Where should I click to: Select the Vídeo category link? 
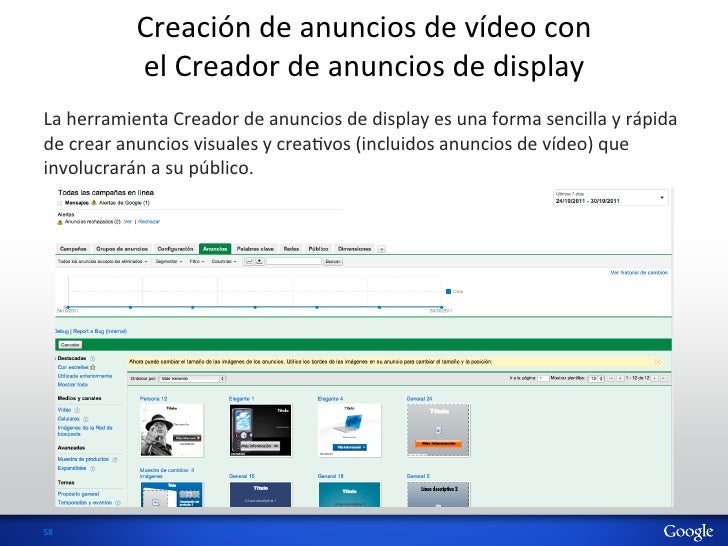64,410
